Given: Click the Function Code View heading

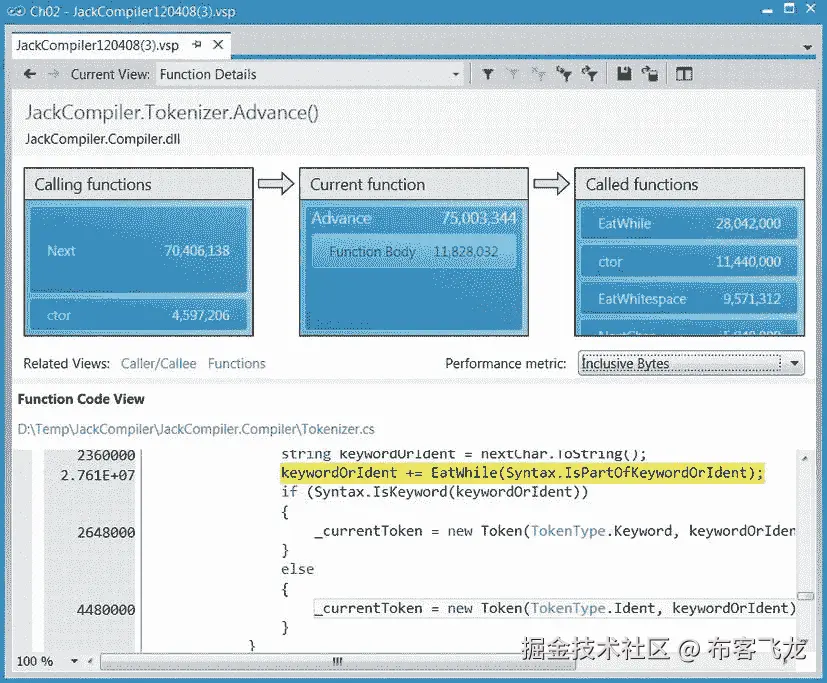Looking at the screenshot, I should click(x=81, y=399).
